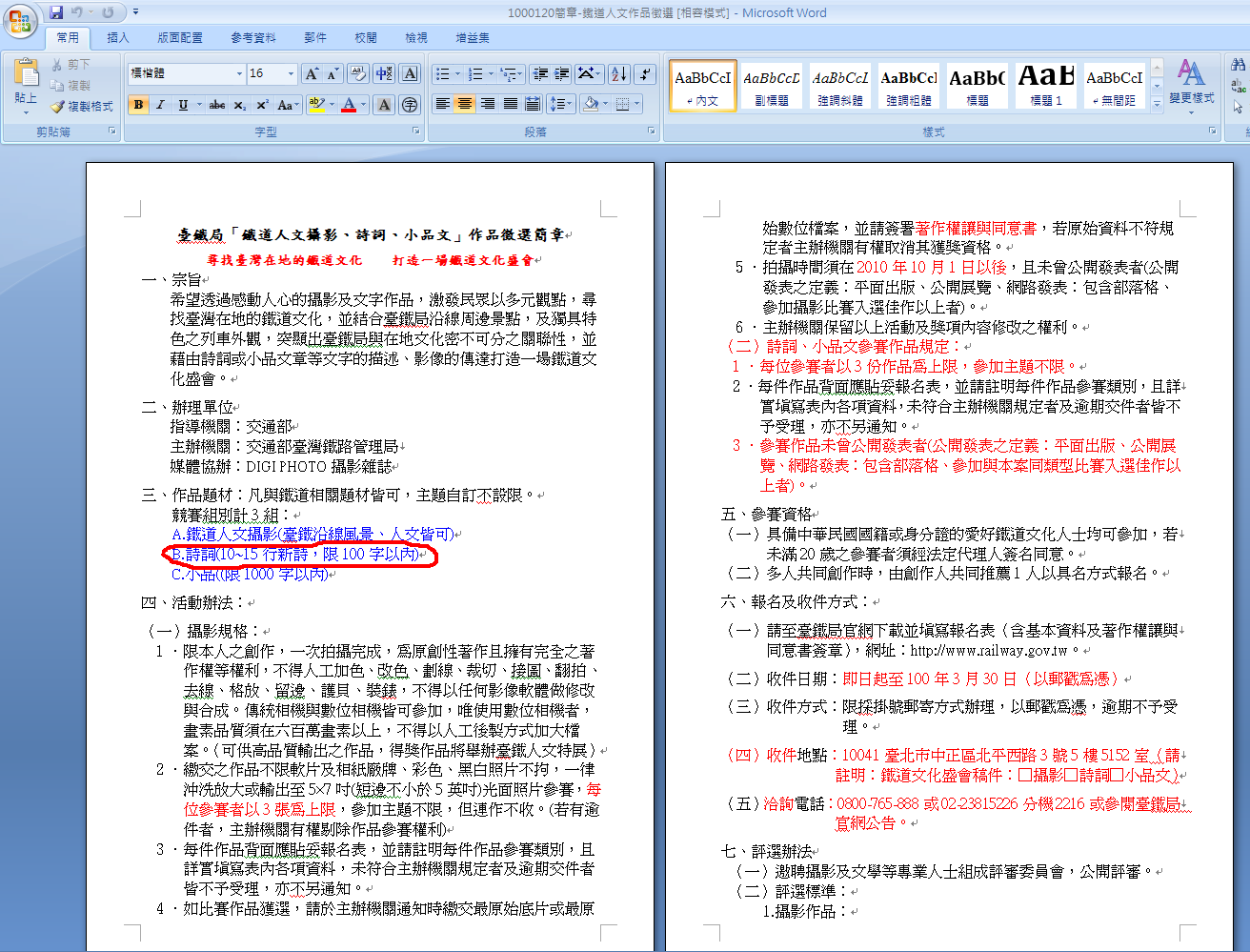1250x952 pixels.
Task: Apply strikethrough formatting
Action: 217,105
